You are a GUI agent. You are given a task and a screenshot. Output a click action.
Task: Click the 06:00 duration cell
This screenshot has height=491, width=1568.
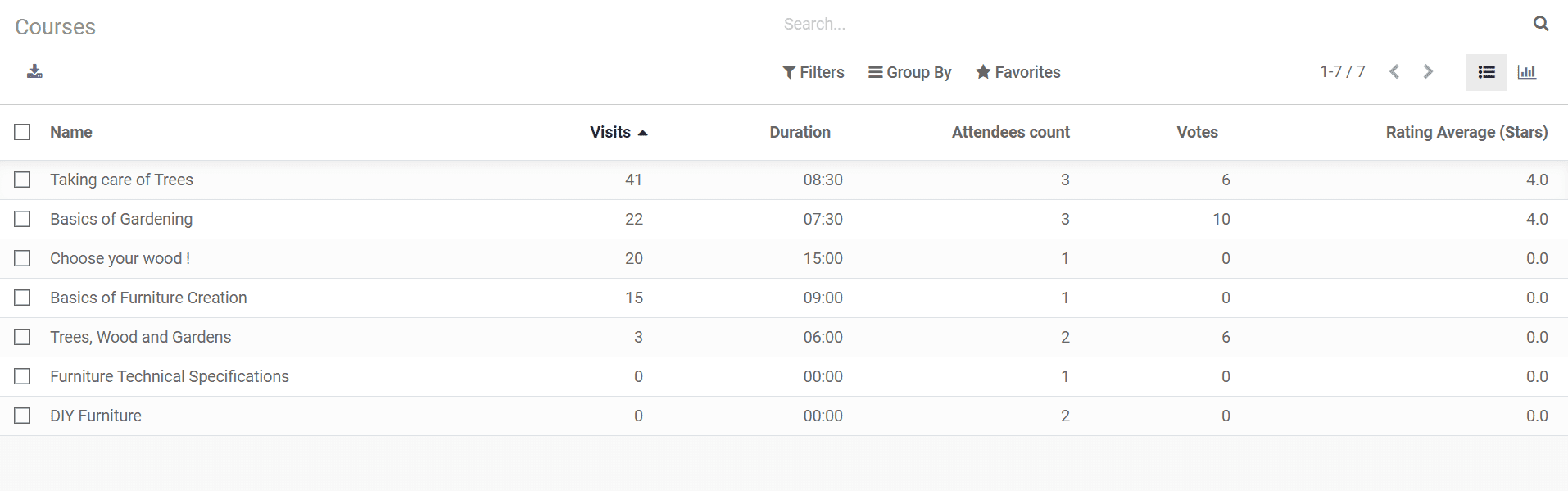click(x=823, y=337)
